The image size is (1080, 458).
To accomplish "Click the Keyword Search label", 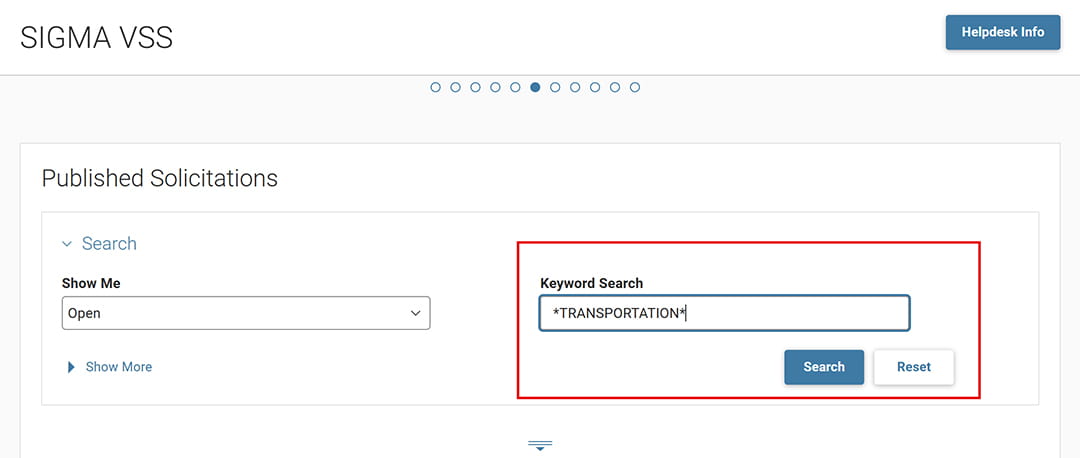I will pyautogui.click(x=592, y=283).
